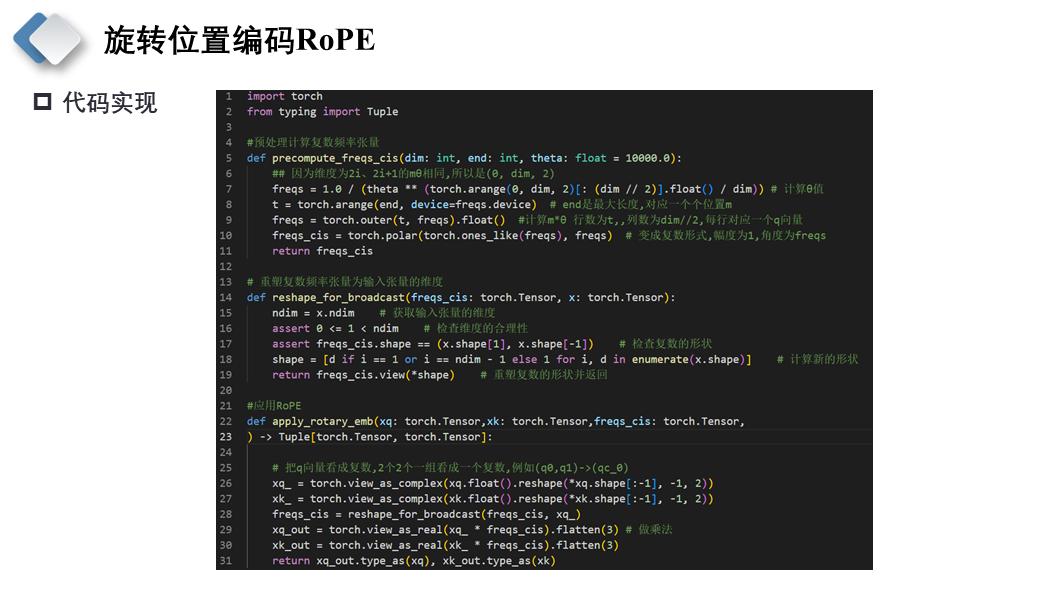
Task: Click 'def precompute_freqs_cis' definition line
Action: [x=464, y=158]
